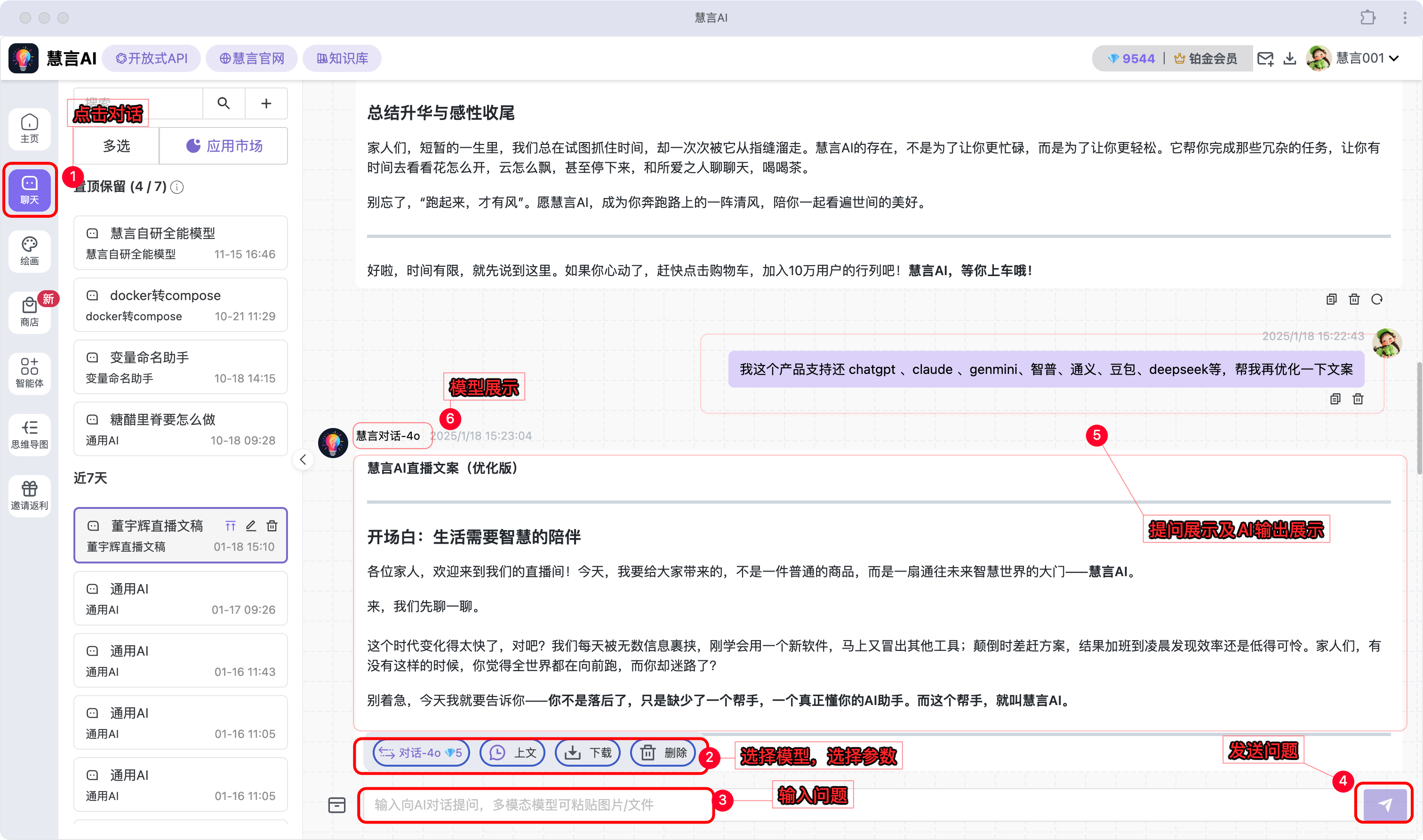This screenshot has width=1423, height=840.
Task: Open 通用AI conversation dated 01-17 09:26
Action: click(x=181, y=598)
